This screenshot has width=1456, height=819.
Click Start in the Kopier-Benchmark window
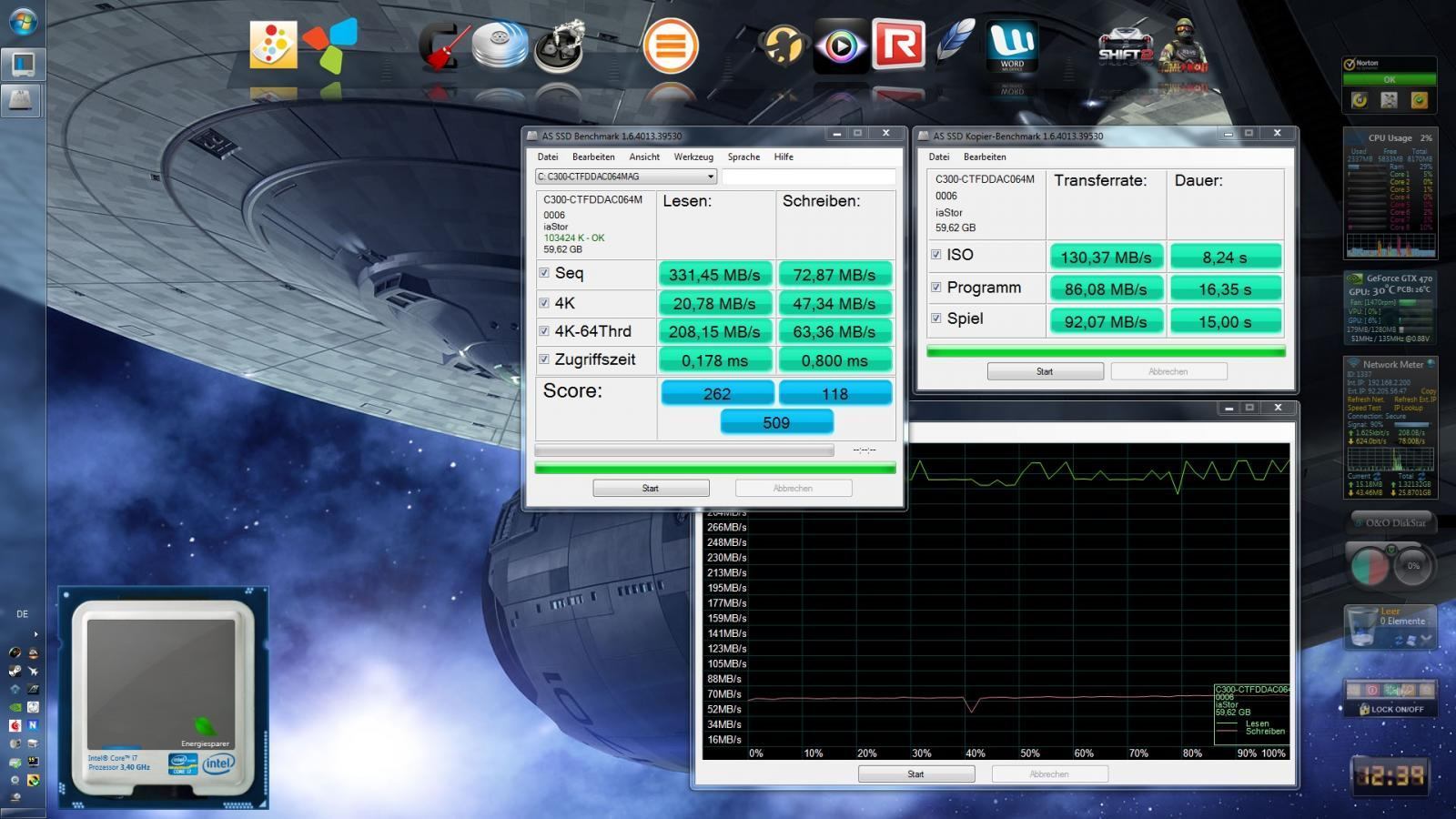point(1045,371)
